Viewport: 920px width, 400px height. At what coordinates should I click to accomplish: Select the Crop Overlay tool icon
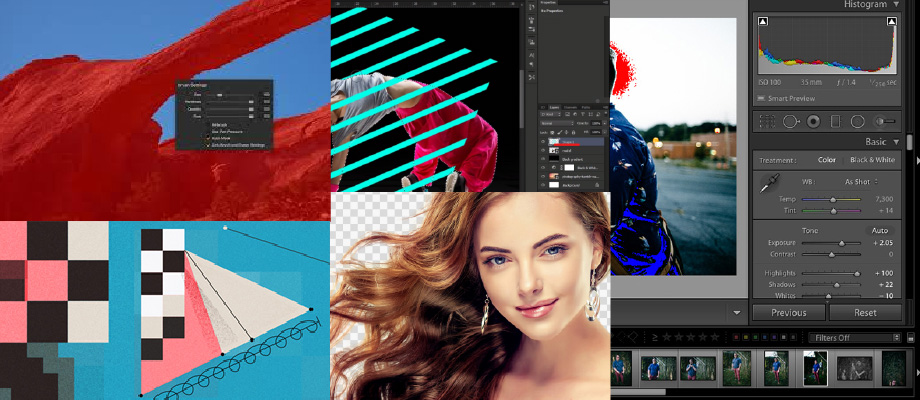pyautogui.click(x=767, y=121)
